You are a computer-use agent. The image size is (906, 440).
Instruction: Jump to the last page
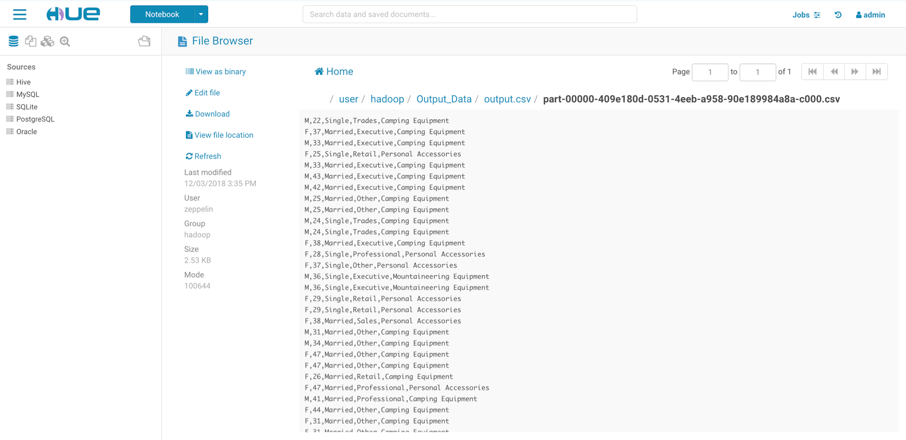click(x=877, y=72)
